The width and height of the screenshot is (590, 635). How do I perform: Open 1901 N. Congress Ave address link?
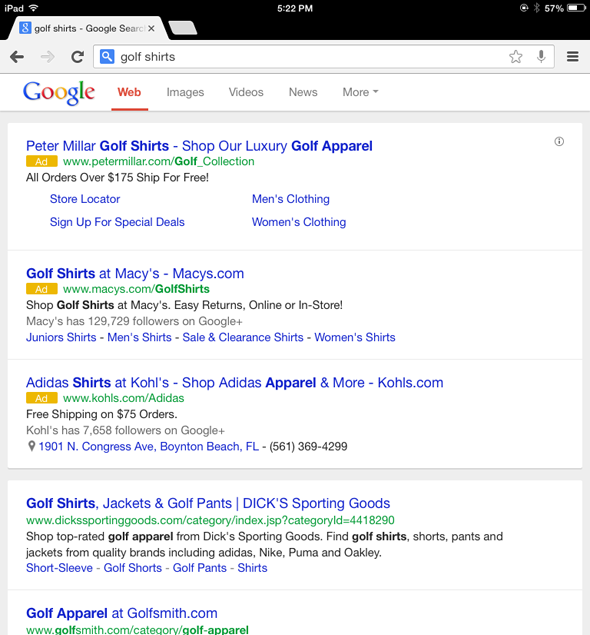coord(149,446)
